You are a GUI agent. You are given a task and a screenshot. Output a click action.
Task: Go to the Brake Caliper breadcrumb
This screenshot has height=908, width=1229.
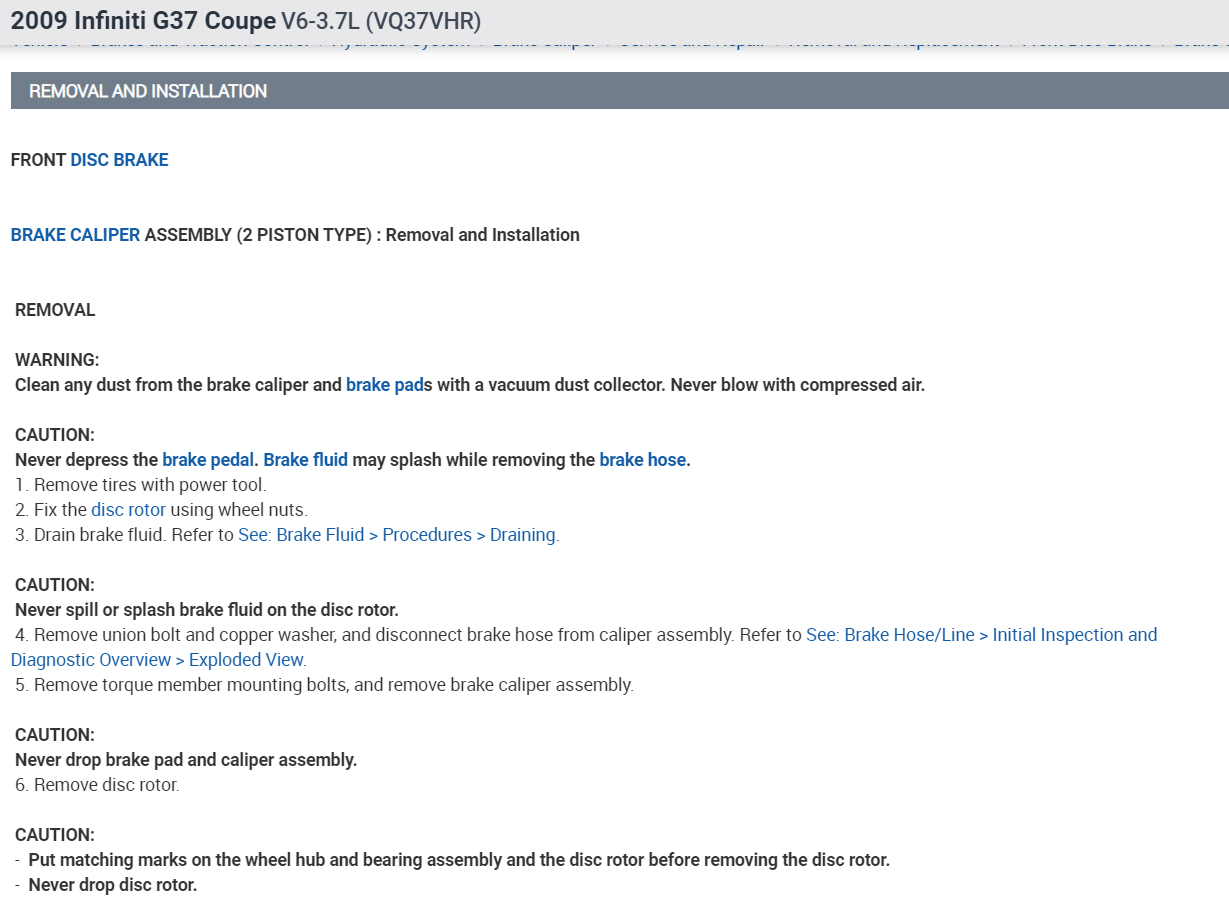tap(545, 45)
